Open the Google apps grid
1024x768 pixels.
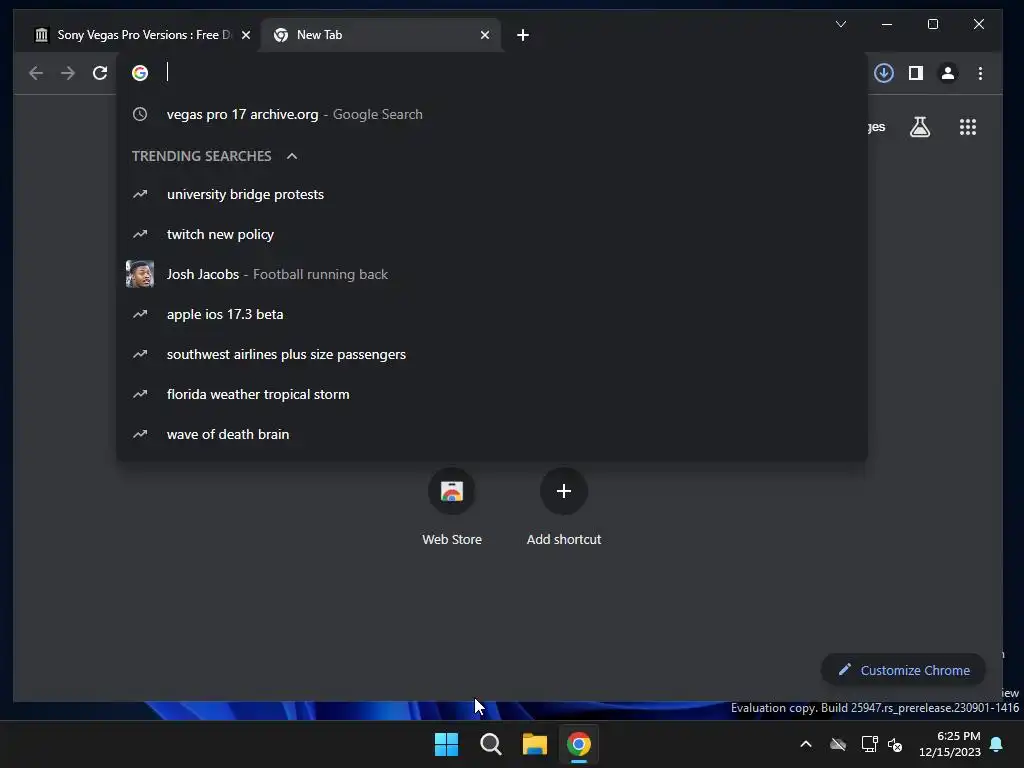[968, 127]
